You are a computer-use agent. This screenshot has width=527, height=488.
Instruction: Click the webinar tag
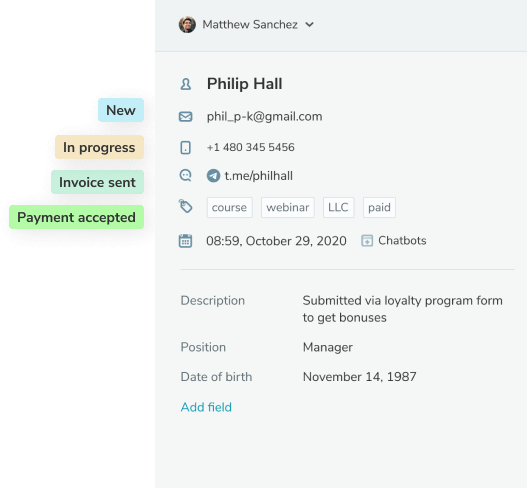[288, 207]
